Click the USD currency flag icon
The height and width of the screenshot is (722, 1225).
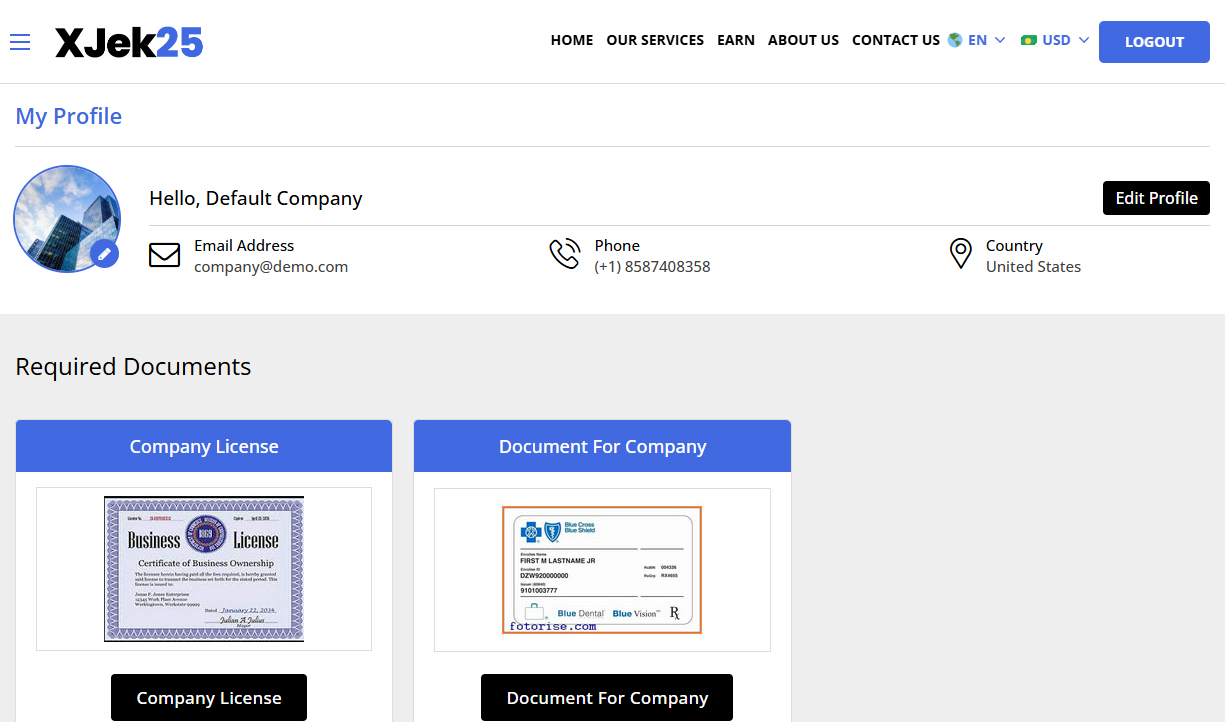tap(1028, 41)
